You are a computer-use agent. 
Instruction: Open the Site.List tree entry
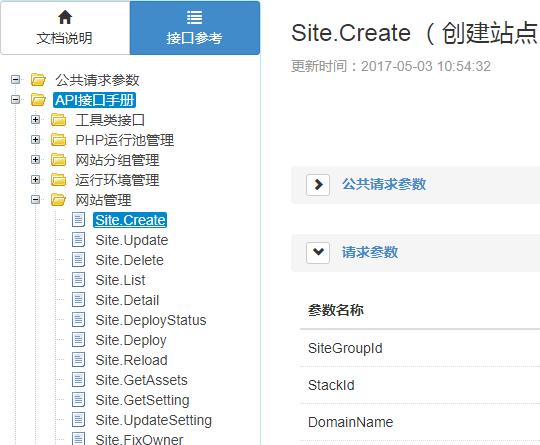120,280
